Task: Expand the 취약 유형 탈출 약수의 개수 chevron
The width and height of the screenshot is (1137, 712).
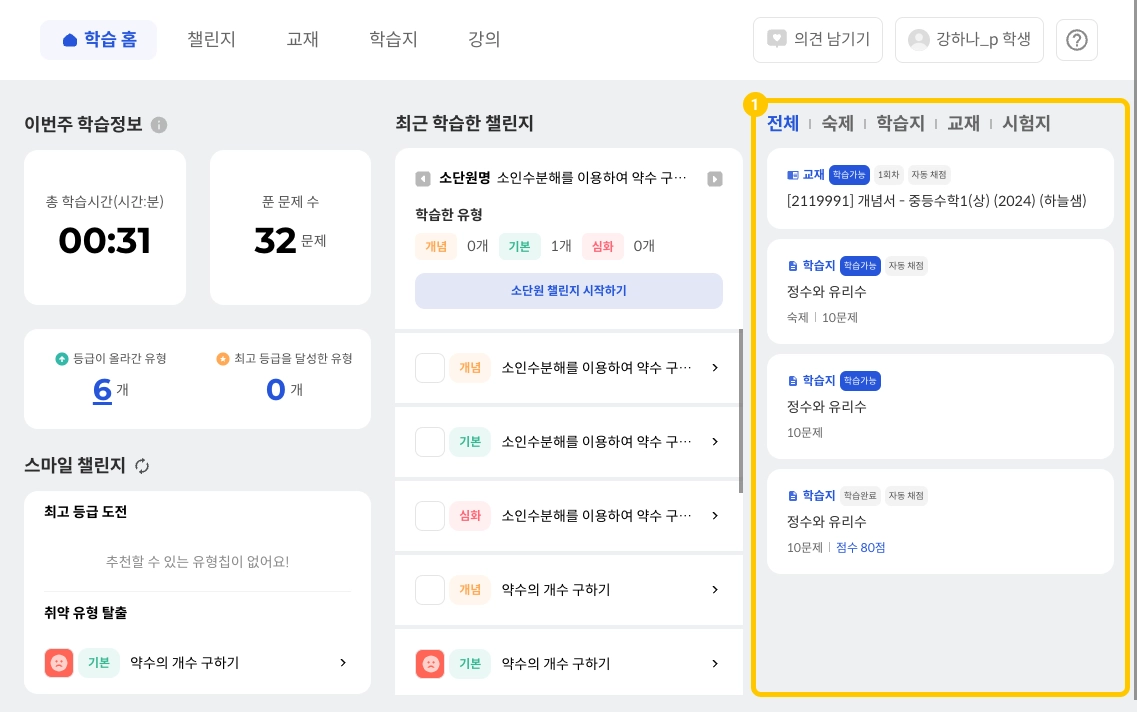Action: (x=343, y=663)
